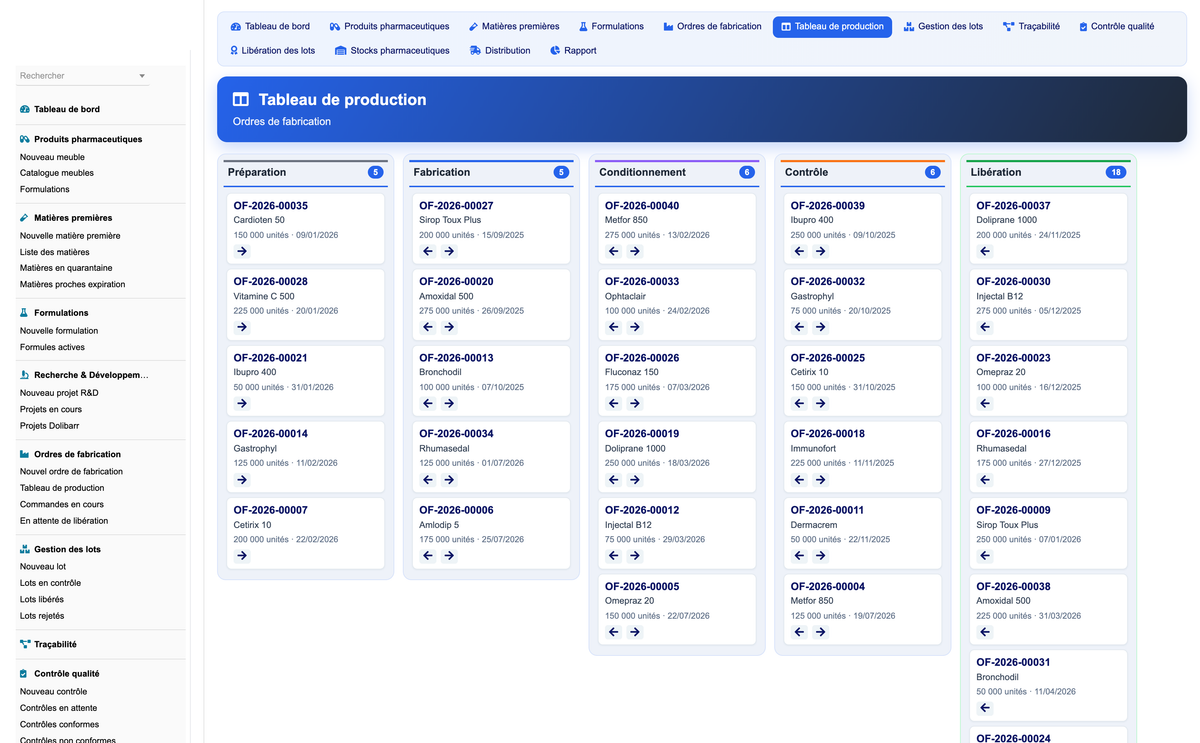This screenshot has height=743, width=1200.
Task: Click left arrow on OF-2026-00025 Cetirix 10
Action: (x=799, y=403)
